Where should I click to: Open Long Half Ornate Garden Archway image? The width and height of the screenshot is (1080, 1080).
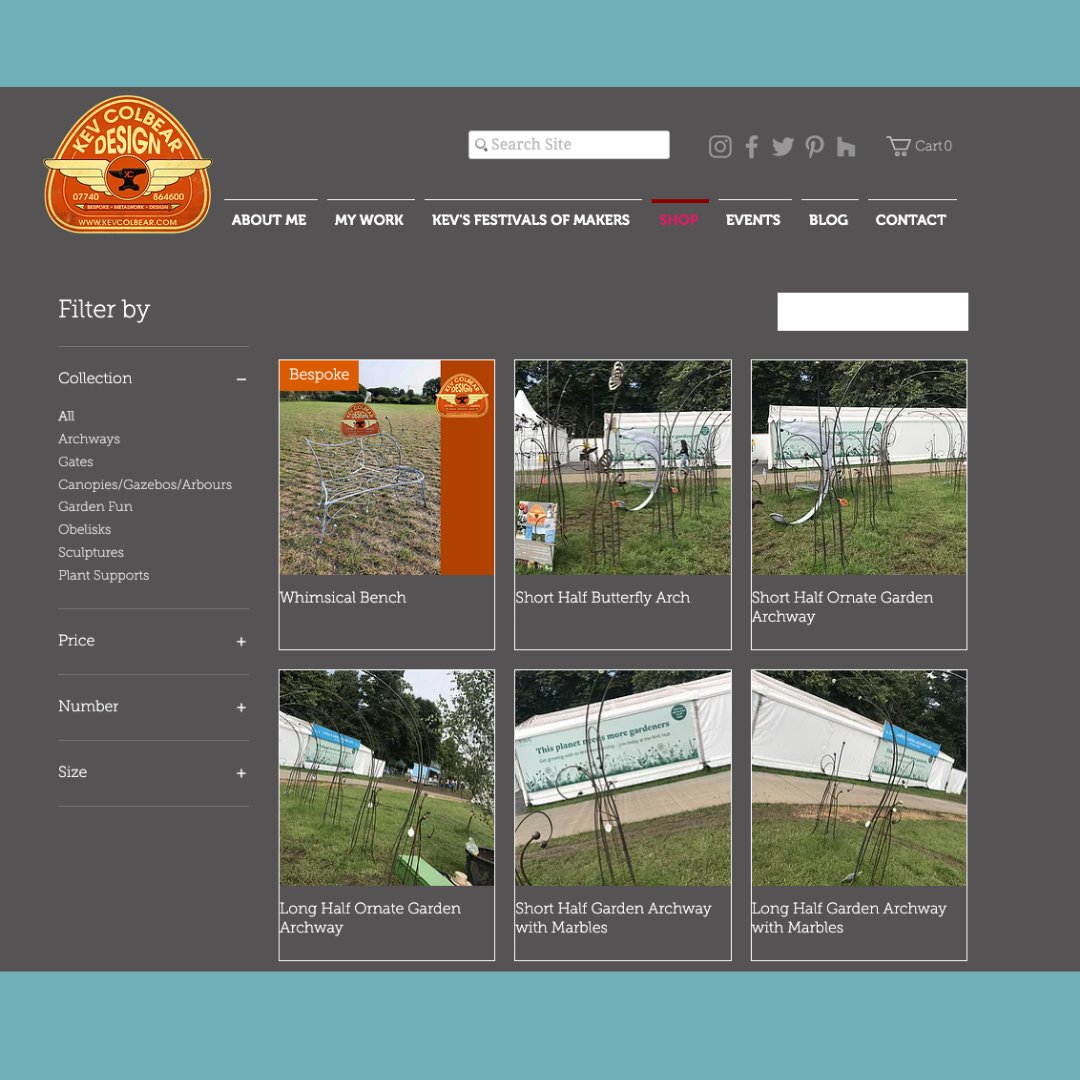pyautogui.click(x=386, y=778)
